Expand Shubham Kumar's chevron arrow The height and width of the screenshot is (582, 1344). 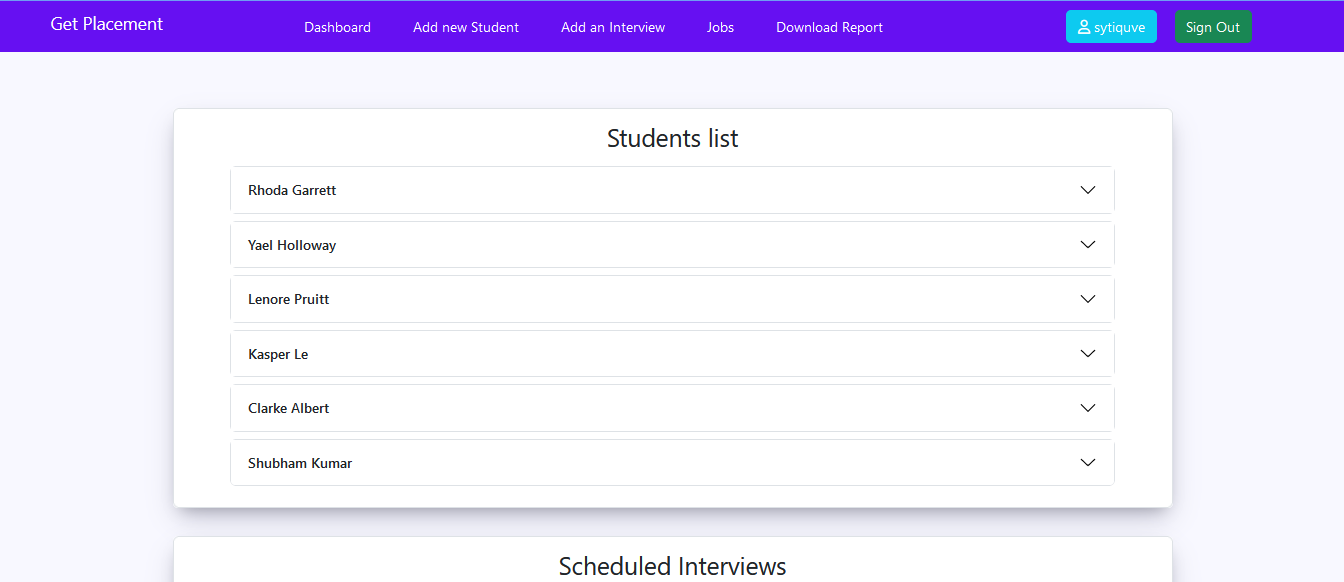[x=1088, y=463]
